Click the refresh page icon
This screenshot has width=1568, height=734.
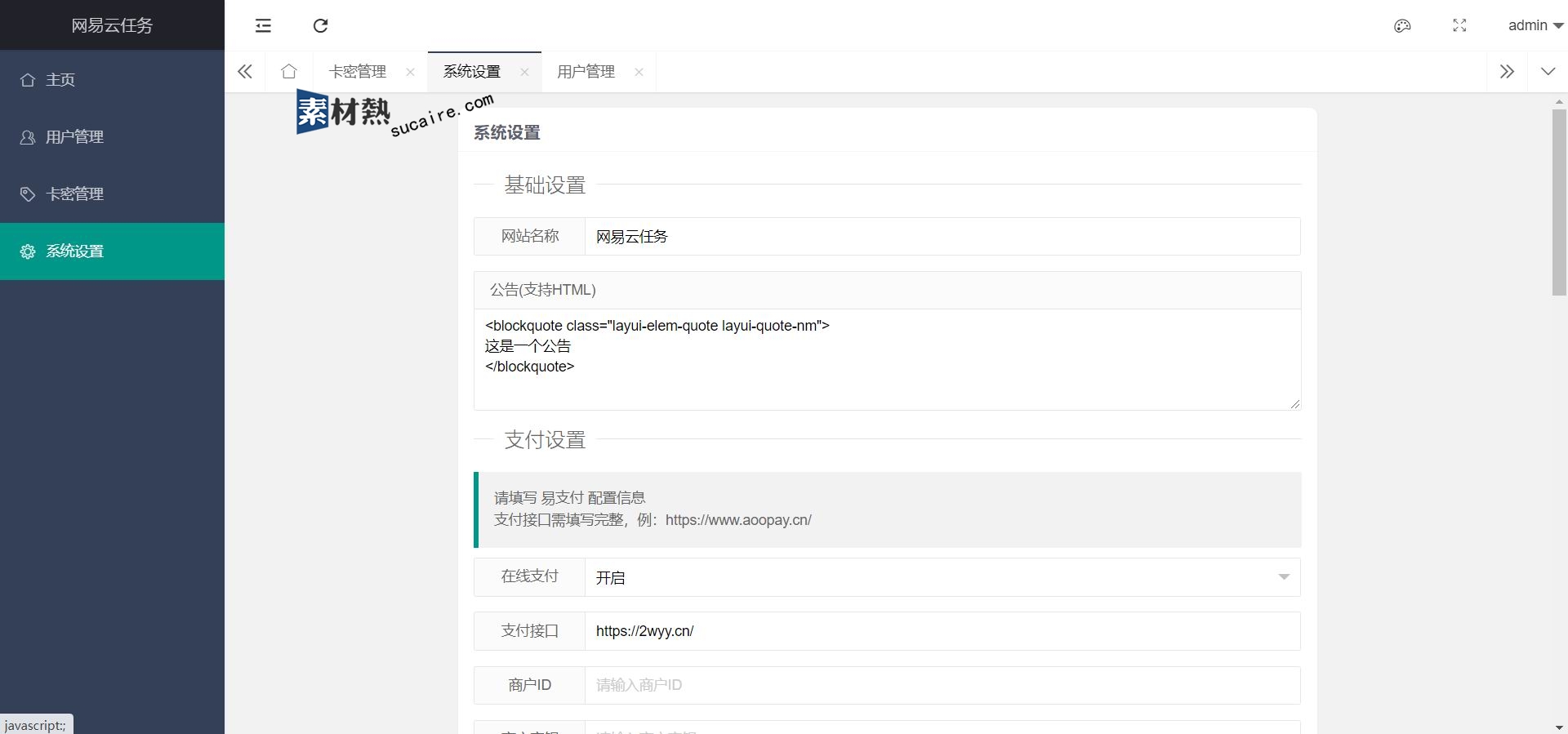click(x=321, y=25)
